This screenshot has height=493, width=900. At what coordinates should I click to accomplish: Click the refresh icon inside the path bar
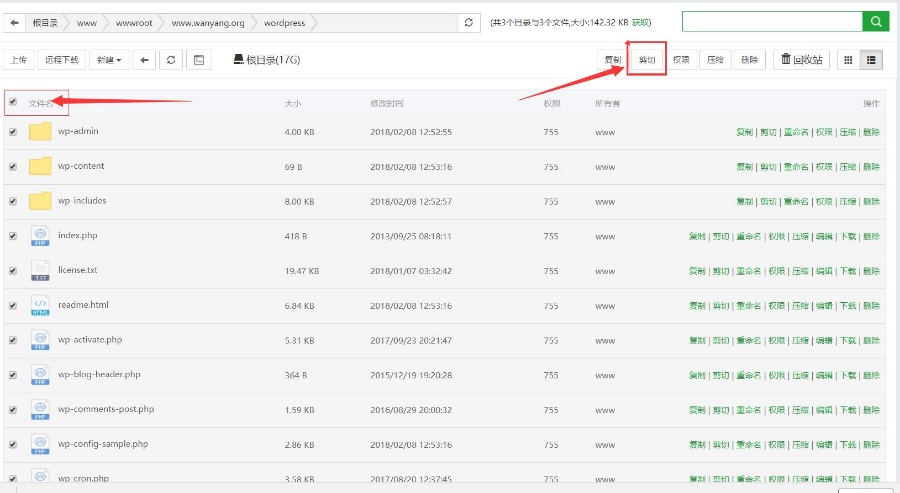pyautogui.click(x=468, y=22)
